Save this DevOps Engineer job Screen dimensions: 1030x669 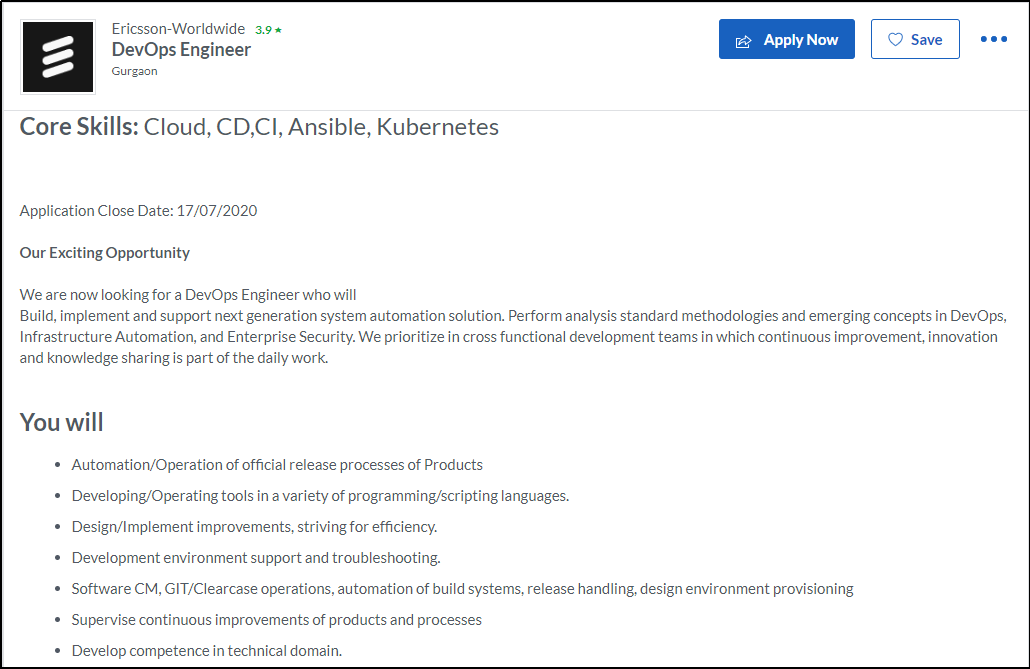point(915,40)
